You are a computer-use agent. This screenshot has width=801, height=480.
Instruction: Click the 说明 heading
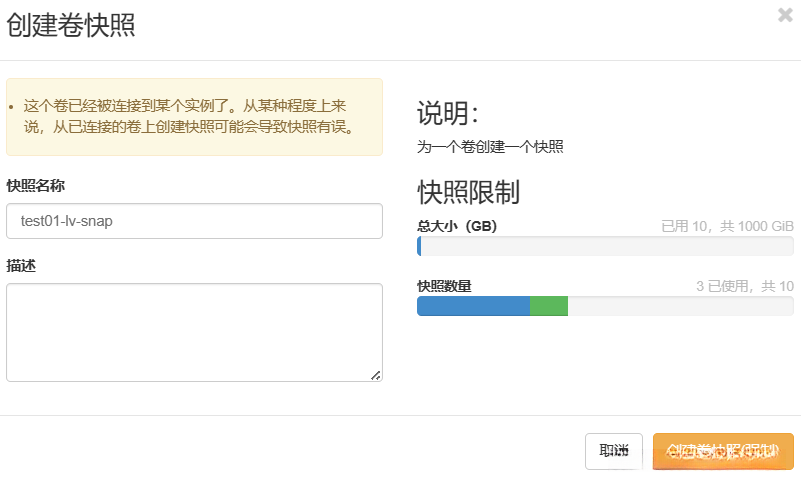(448, 113)
